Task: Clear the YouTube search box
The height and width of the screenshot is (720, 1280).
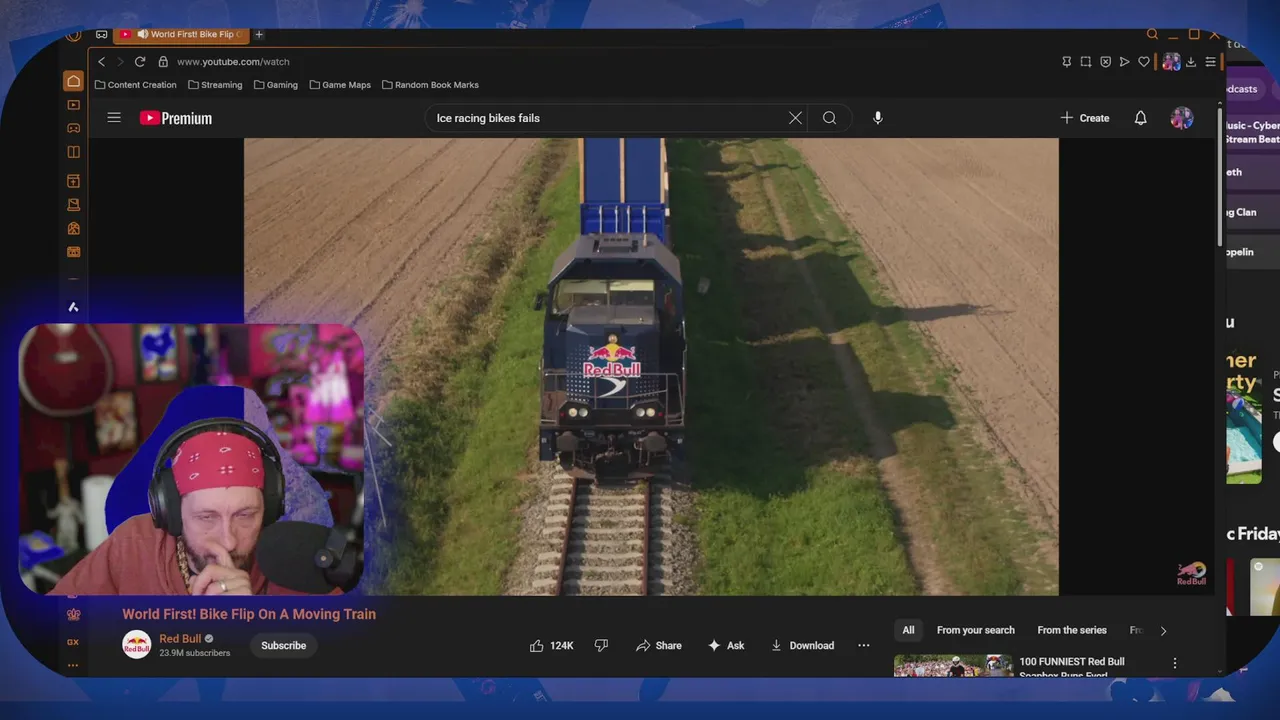Action: click(x=795, y=118)
